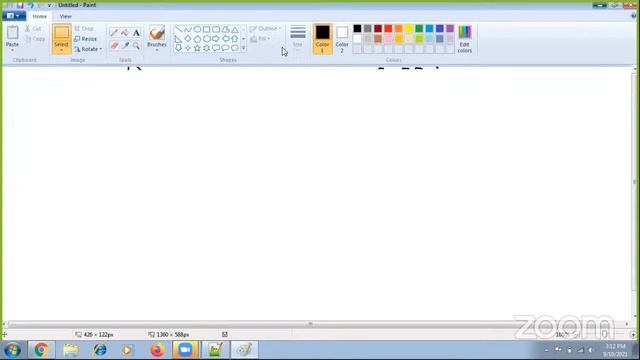The image size is (640, 360).
Task: Choose the Six-point star shape
Action: (x=207, y=48)
